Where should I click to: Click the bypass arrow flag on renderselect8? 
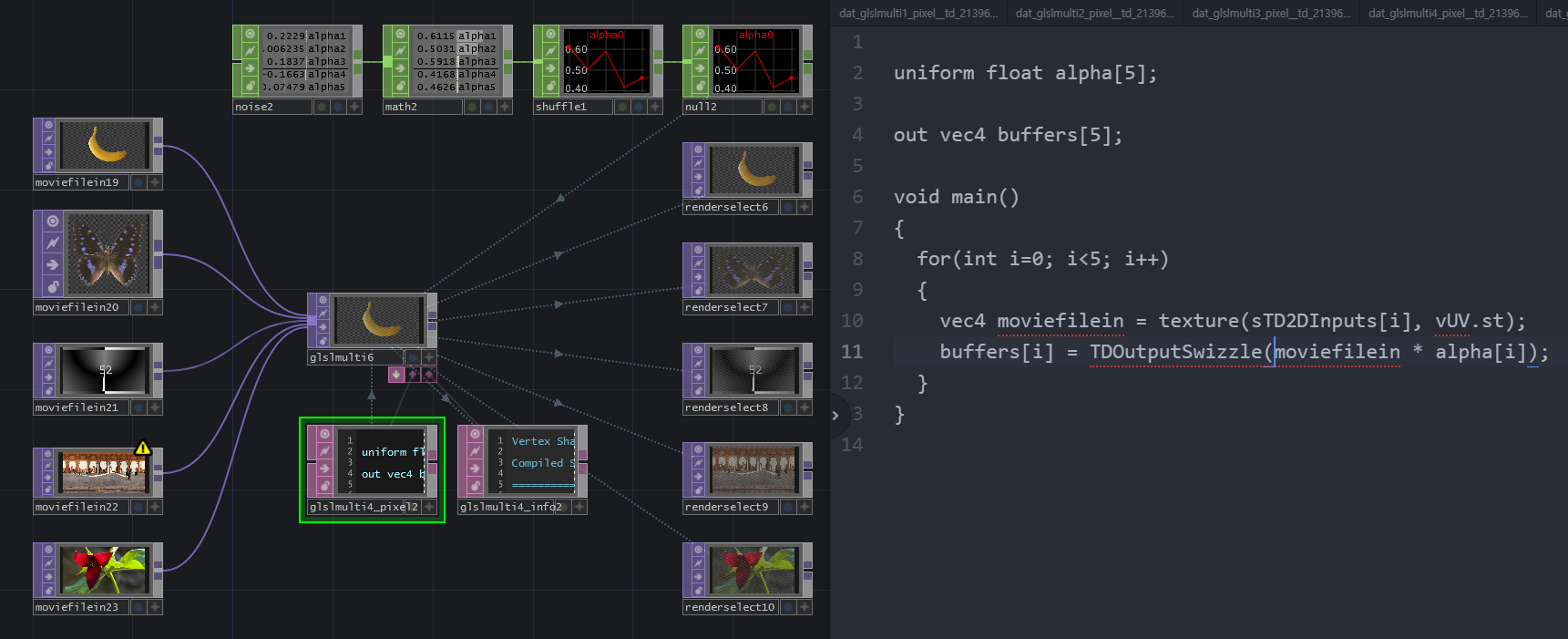[699, 376]
